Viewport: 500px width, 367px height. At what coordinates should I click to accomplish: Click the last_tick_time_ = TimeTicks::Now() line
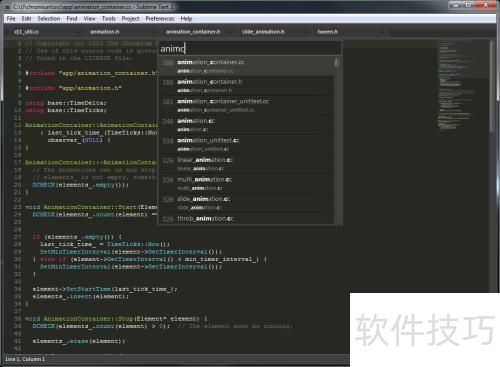point(105,244)
